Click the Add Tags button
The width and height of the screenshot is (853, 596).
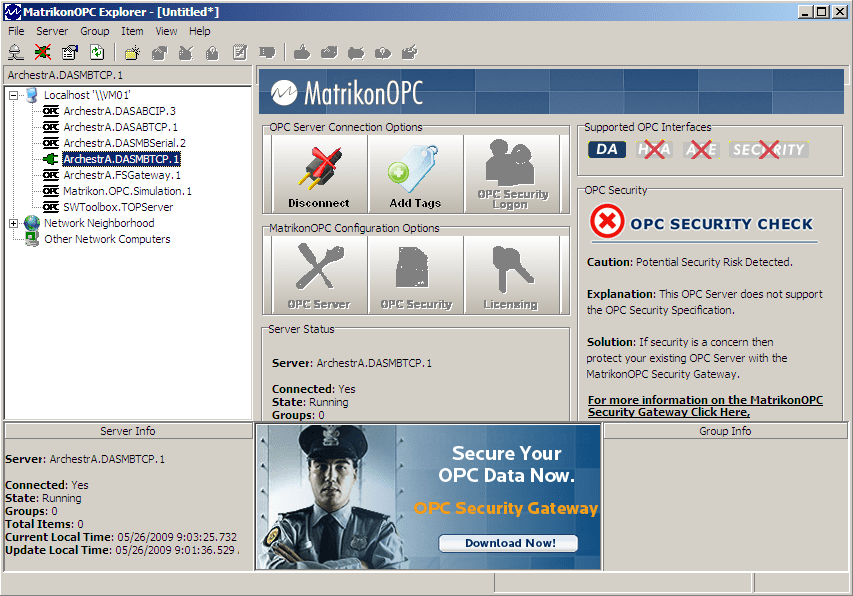tap(416, 174)
